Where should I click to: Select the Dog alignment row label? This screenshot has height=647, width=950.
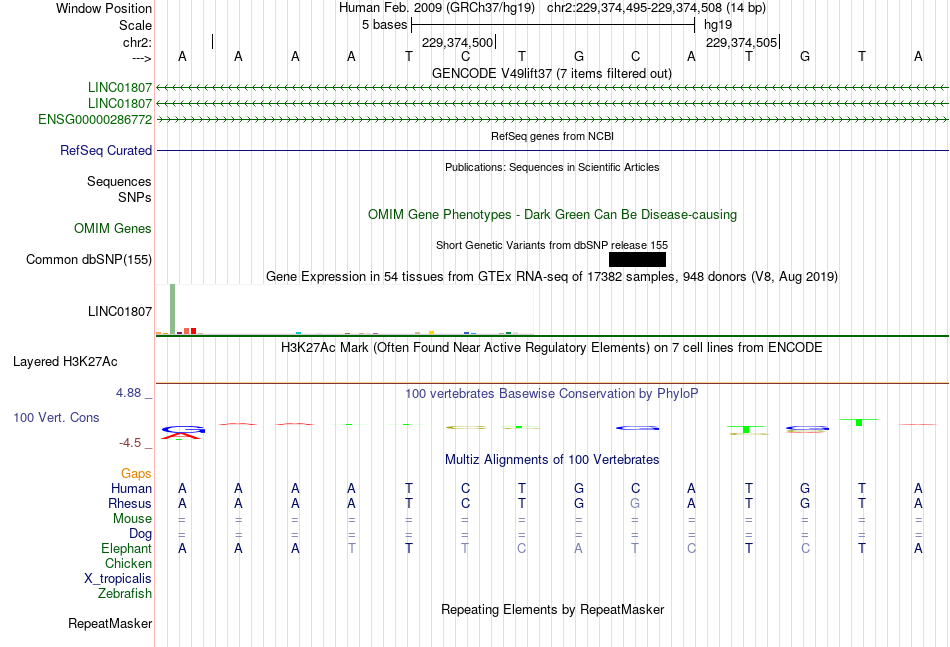click(141, 534)
